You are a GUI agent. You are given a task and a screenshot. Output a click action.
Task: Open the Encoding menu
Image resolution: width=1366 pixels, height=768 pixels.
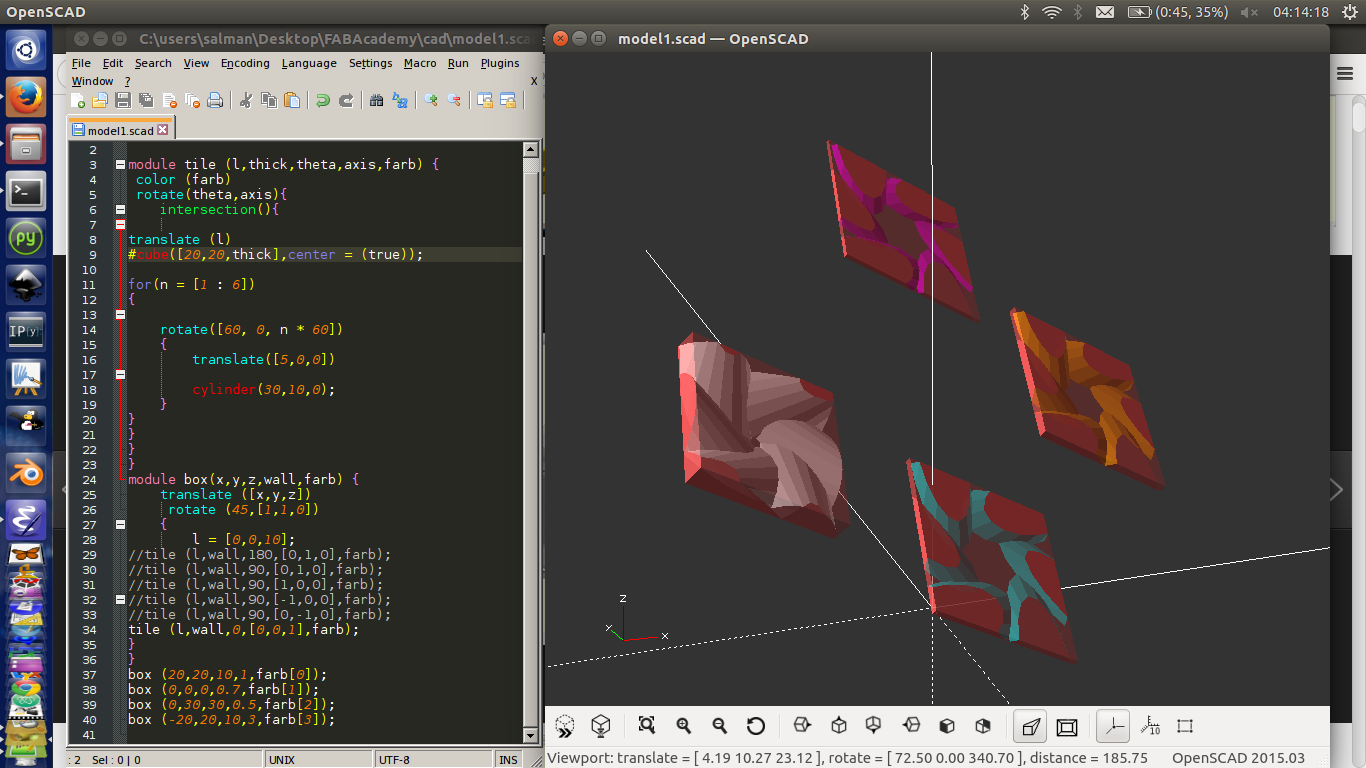(x=244, y=63)
